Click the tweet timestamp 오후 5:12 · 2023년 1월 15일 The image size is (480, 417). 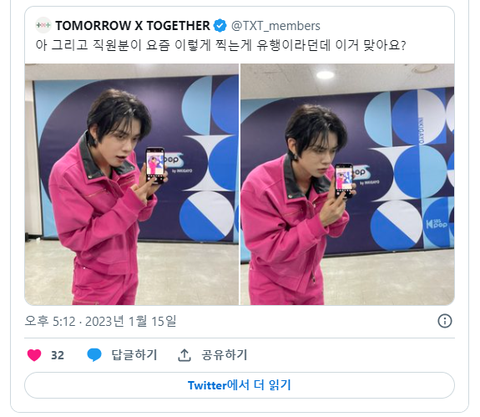100,321
